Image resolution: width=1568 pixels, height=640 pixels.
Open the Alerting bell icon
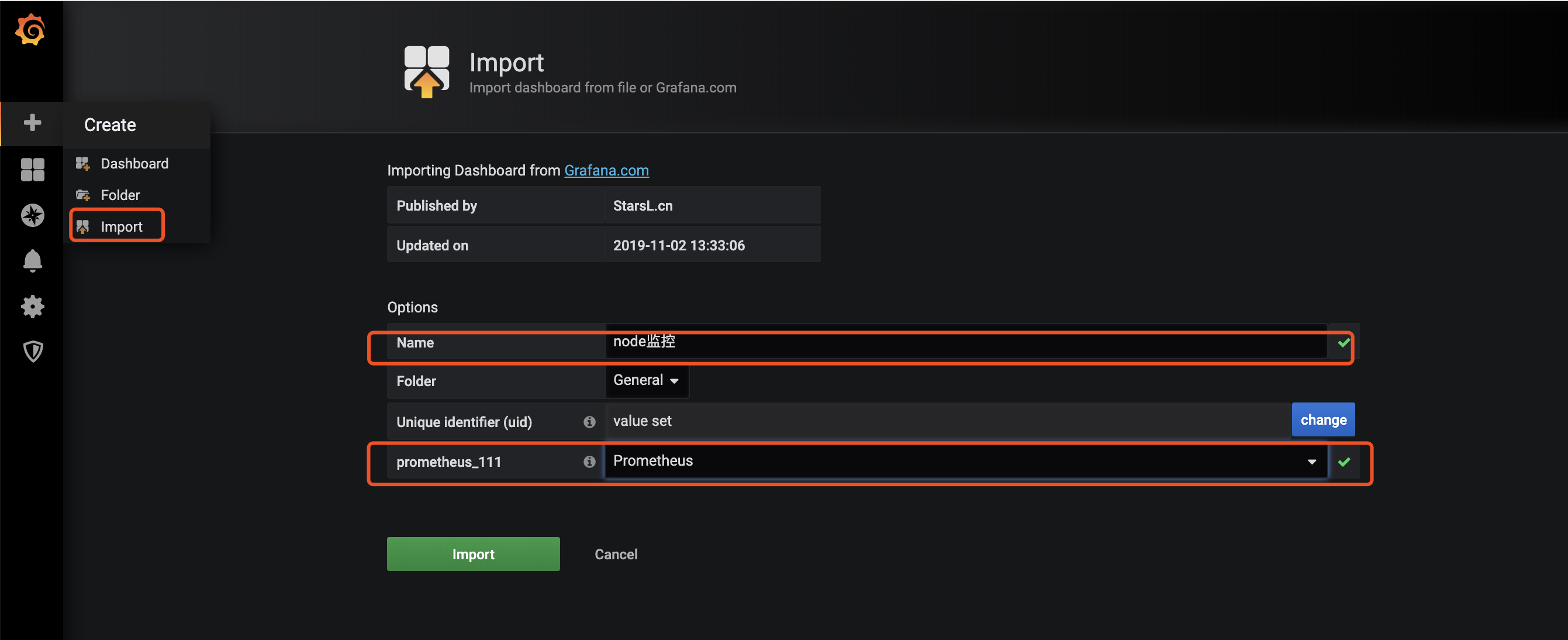(32, 261)
